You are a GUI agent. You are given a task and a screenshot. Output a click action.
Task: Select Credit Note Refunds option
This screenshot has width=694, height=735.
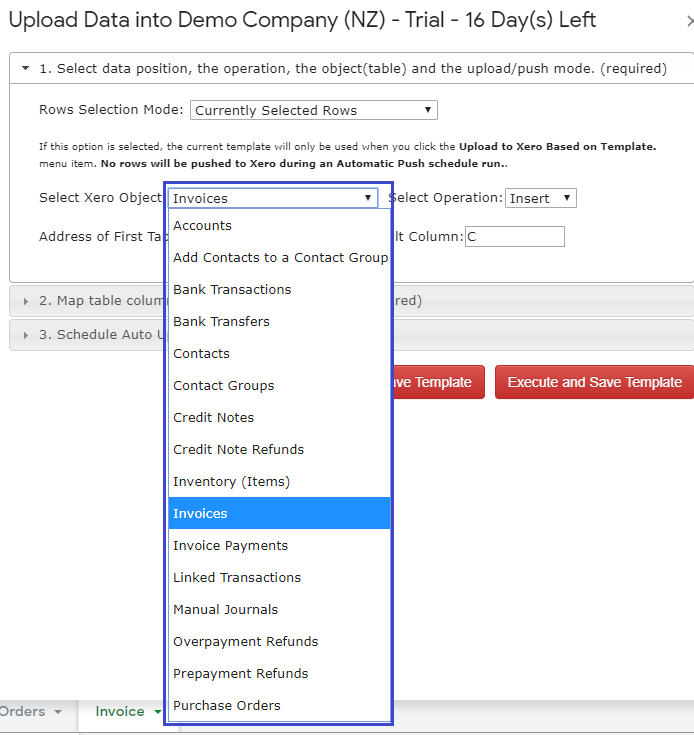point(279,450)
